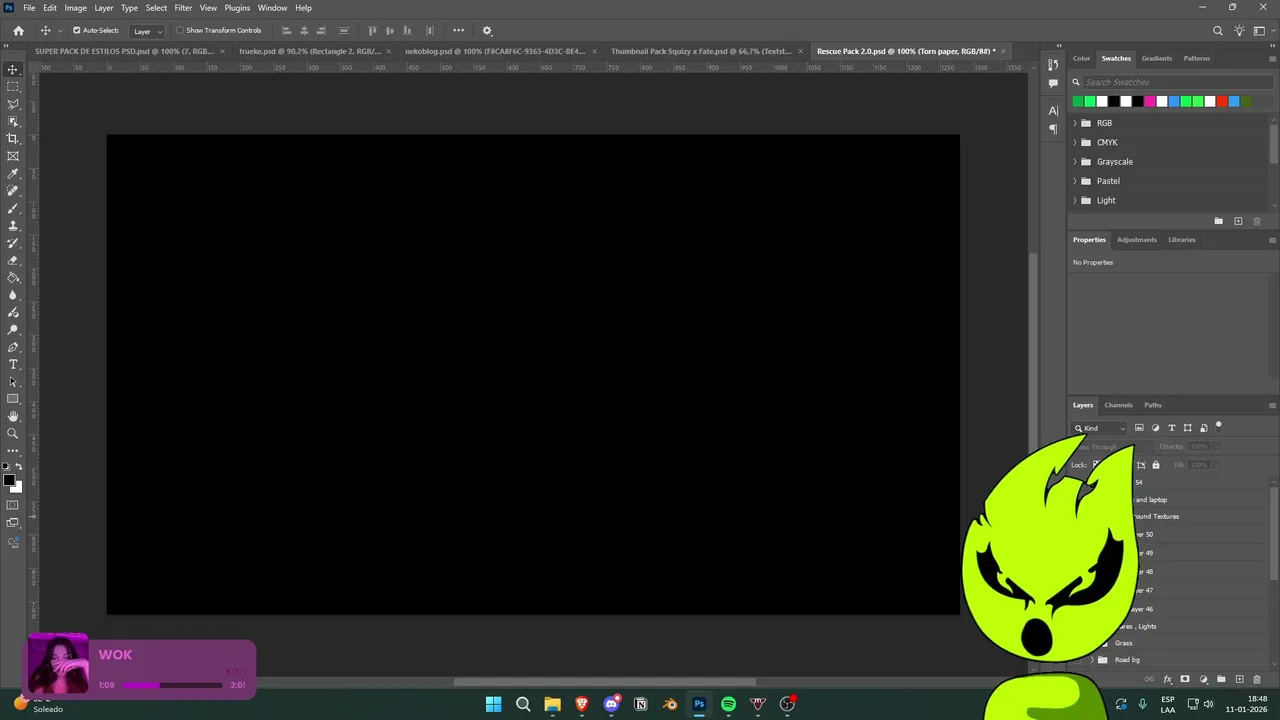Toggle type layer filter

[x=1172, y=428]
